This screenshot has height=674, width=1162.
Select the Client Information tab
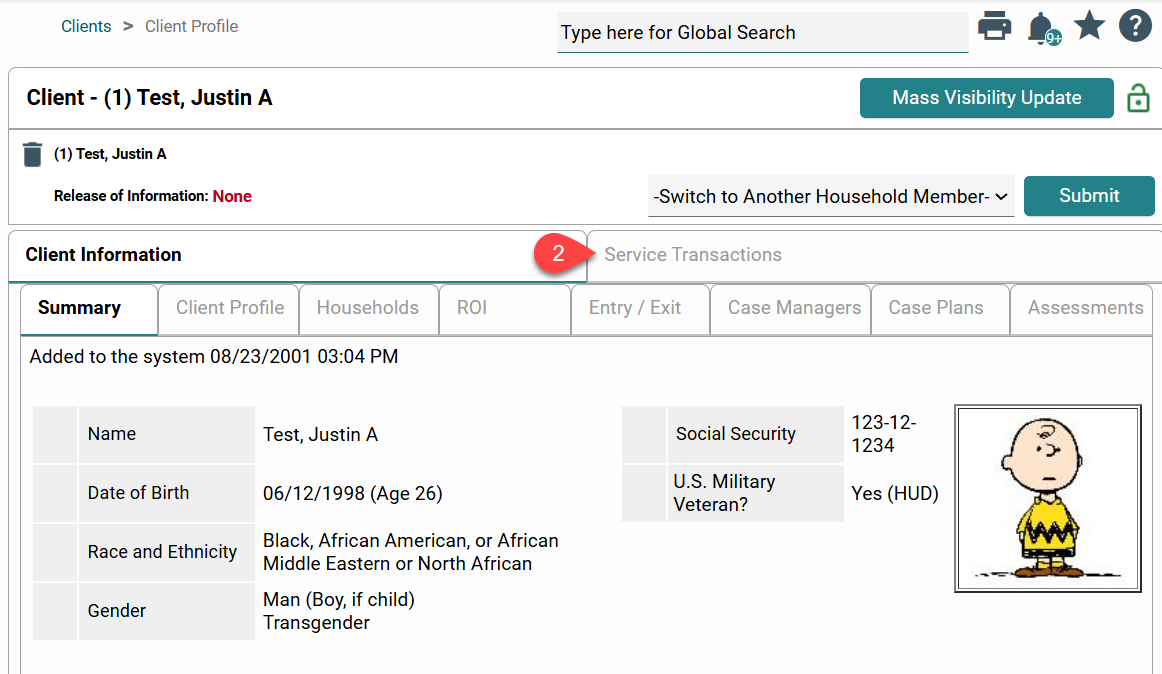point(104,255)
